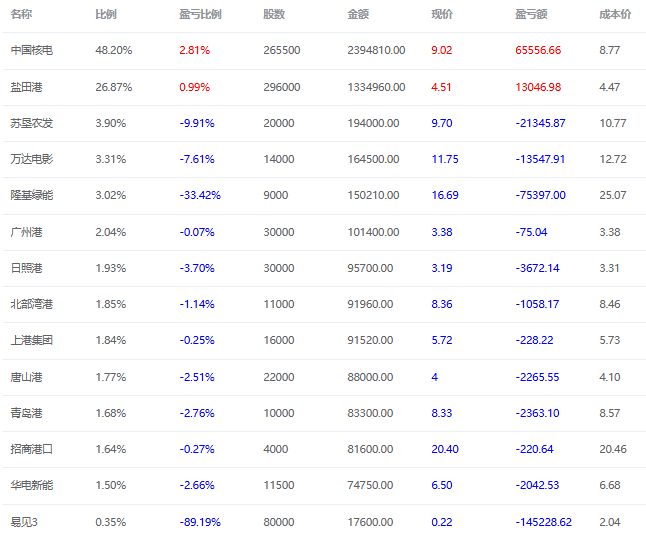Click 招商港口 stock name
The height and width of the screenshot is (540, 646).
tap(32, 449)
